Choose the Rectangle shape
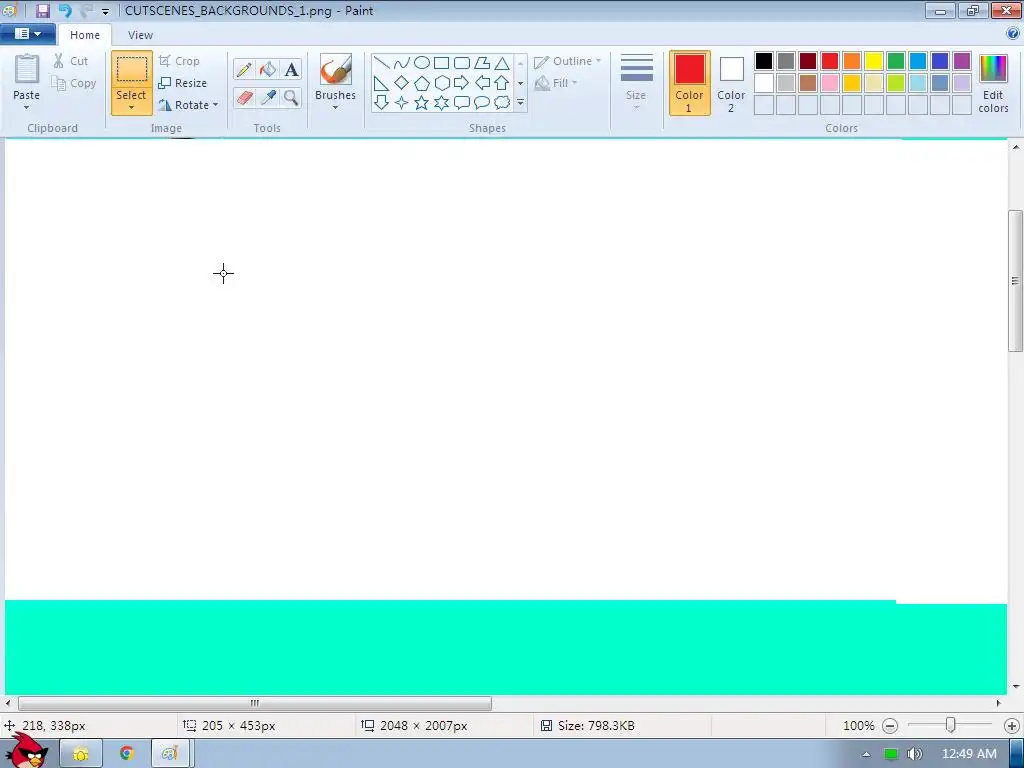This screenshot has height=768, width=1024. (441, 63)
